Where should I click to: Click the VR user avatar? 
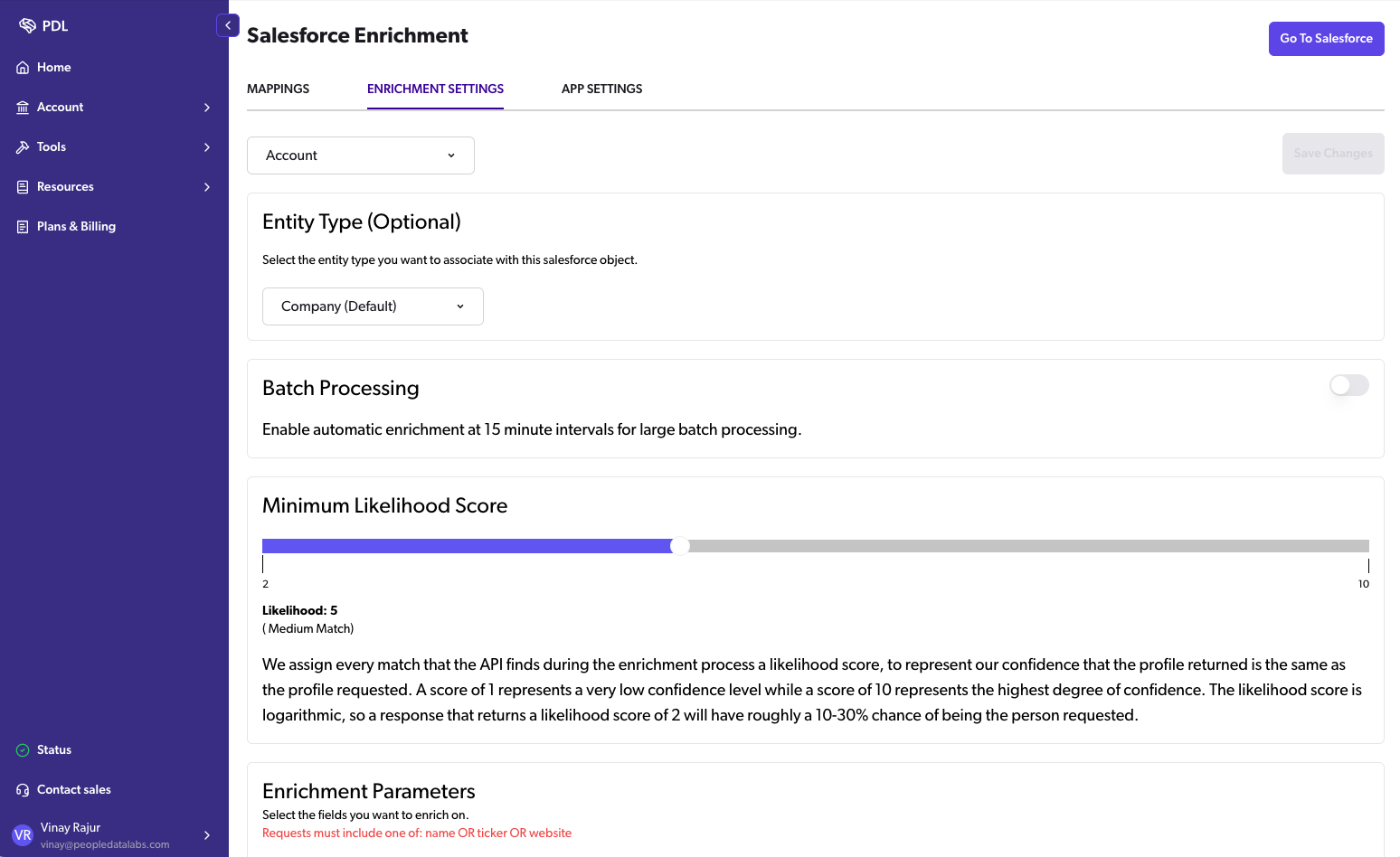pyautogui.click(x=23, y=835)
